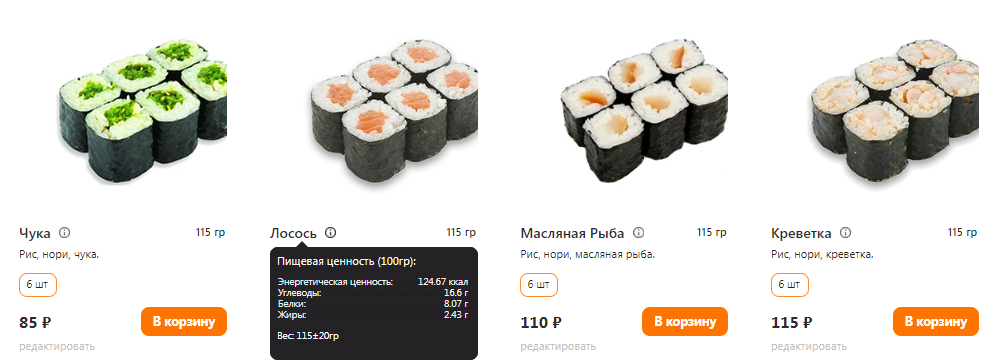Screen dimensions: 999x364
Task: Click редактировать link under Креветка
Action: 809,347
